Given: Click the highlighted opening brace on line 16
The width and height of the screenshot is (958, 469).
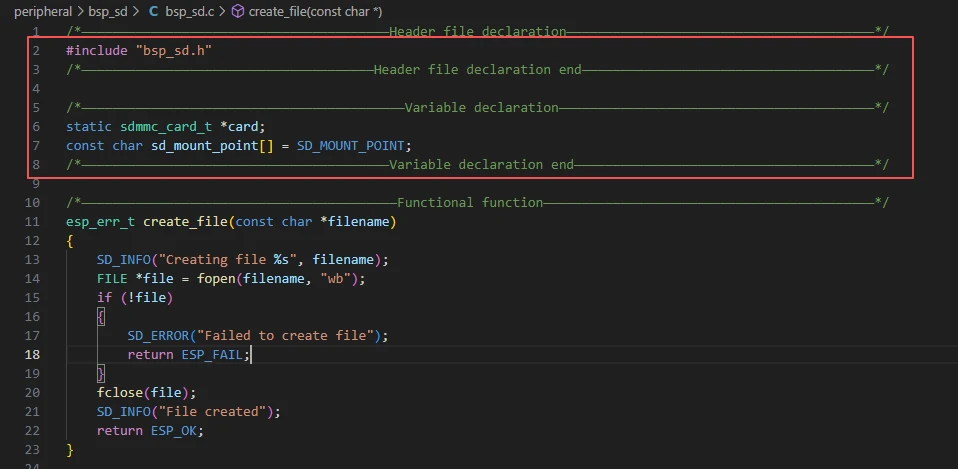Looking at the screenshot, I should click(101, 316).
